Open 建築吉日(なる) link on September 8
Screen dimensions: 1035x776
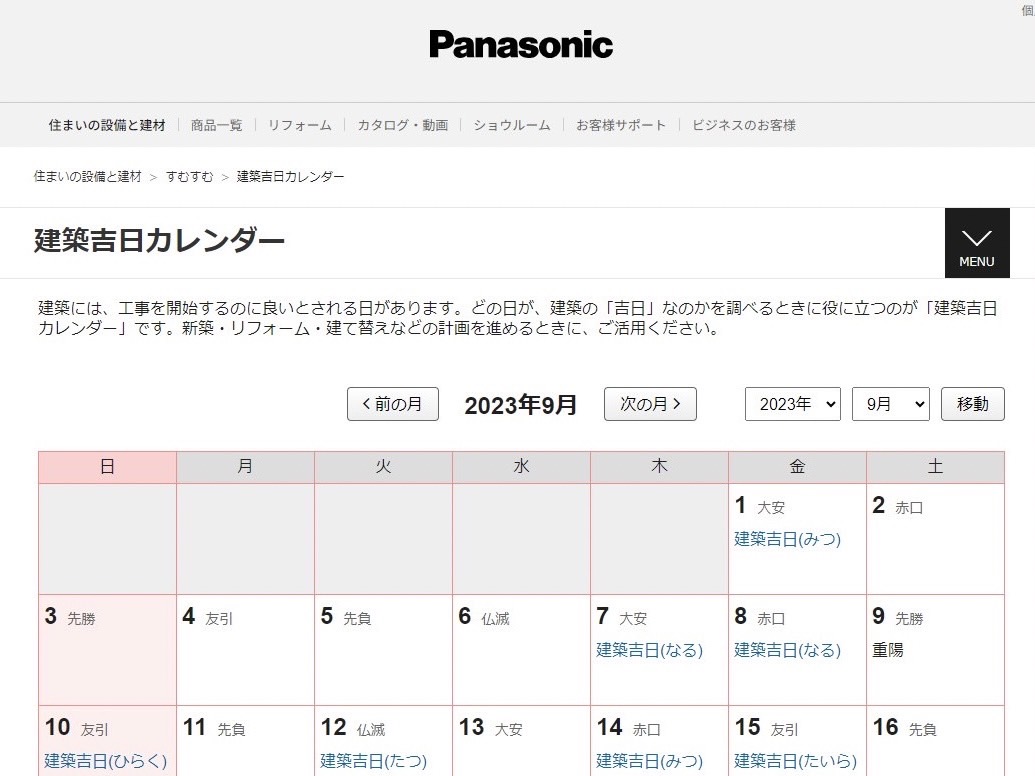(787, 650)
